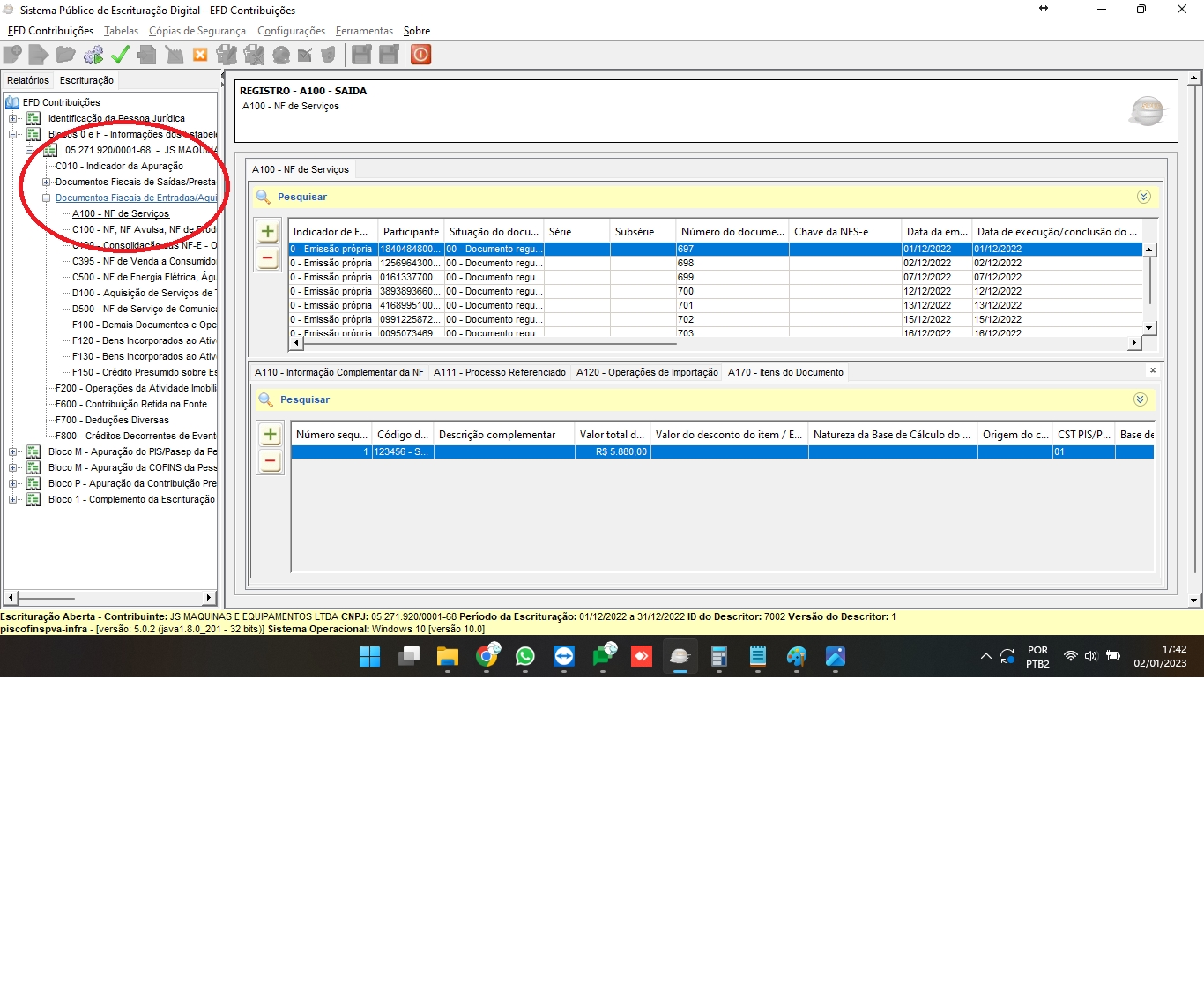
Task: Add an A170 item with the plus button
Action: [271, 435]
